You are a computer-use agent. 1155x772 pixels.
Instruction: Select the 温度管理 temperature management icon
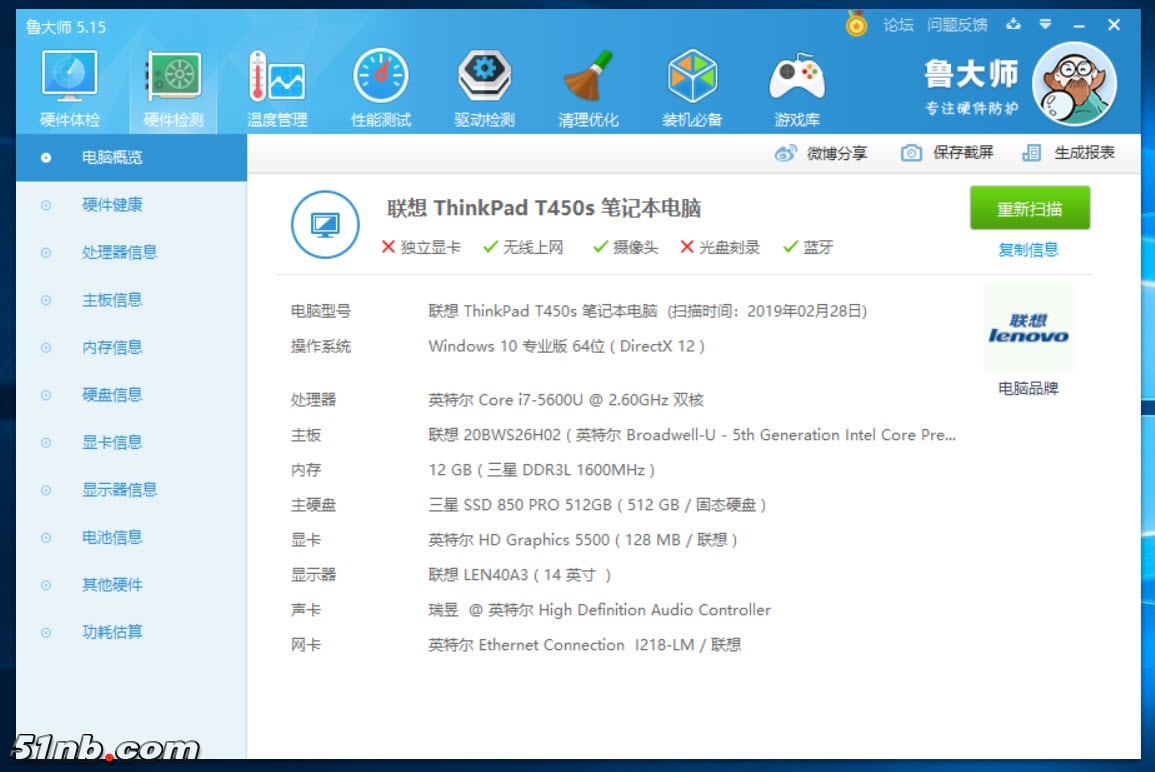tap(277, 78)
